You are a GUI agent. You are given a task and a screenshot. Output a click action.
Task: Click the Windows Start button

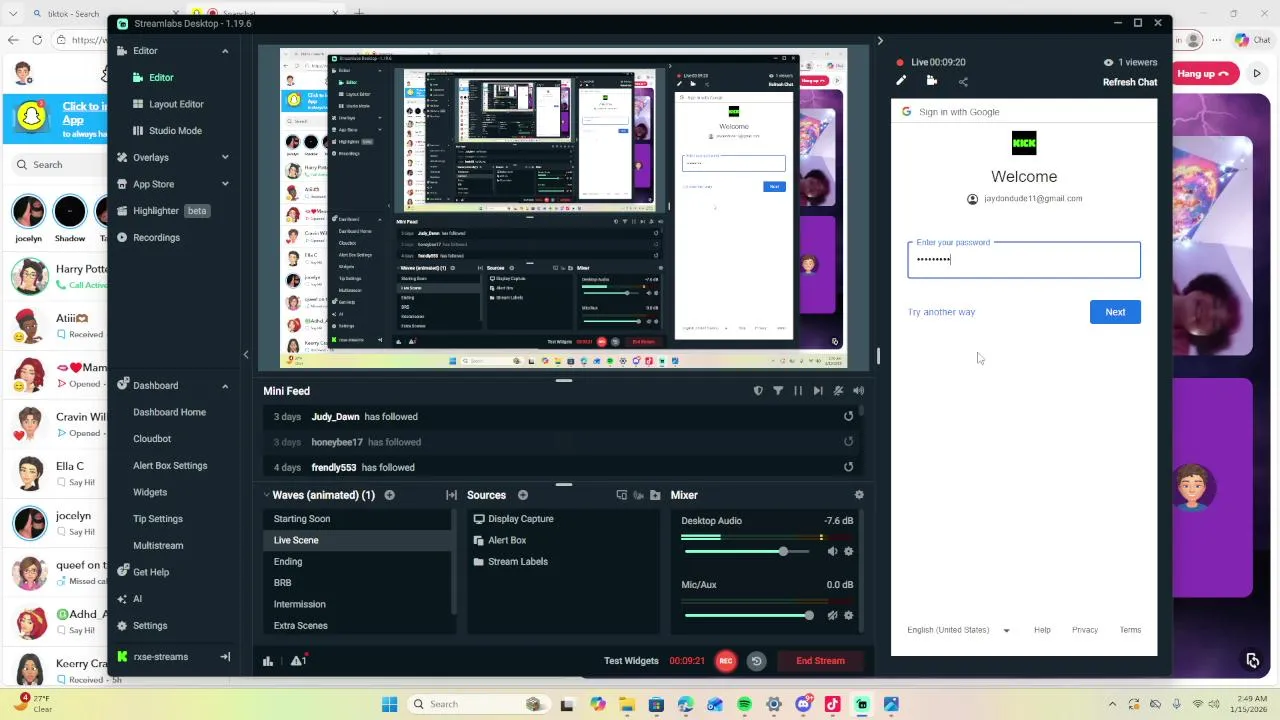(x=389, y=704)
